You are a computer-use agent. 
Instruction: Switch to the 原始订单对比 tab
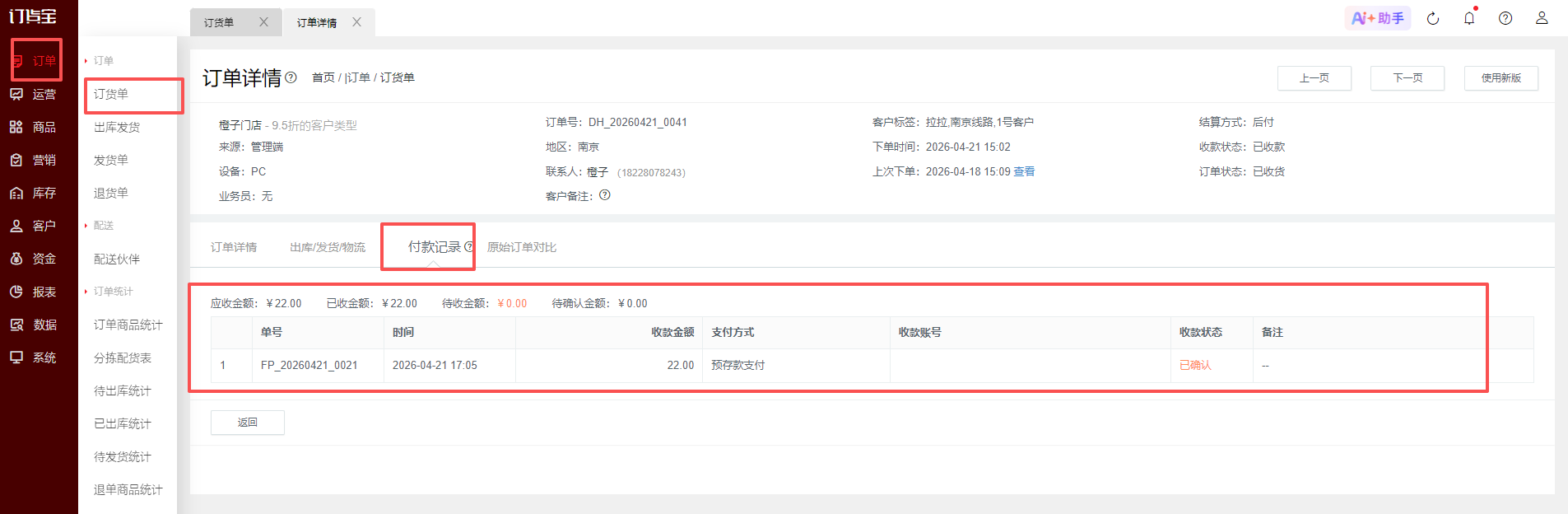pos(522,247)
